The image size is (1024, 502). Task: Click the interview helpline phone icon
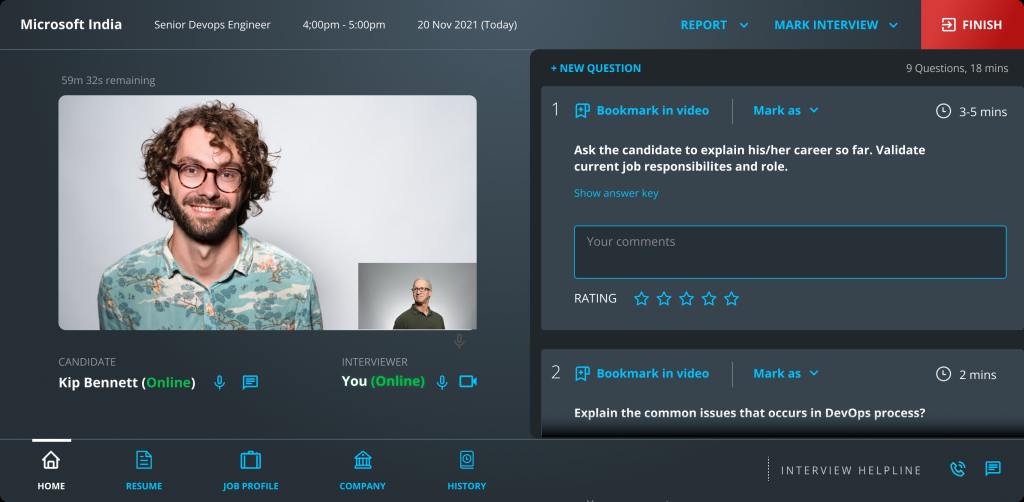click(957, 469)
